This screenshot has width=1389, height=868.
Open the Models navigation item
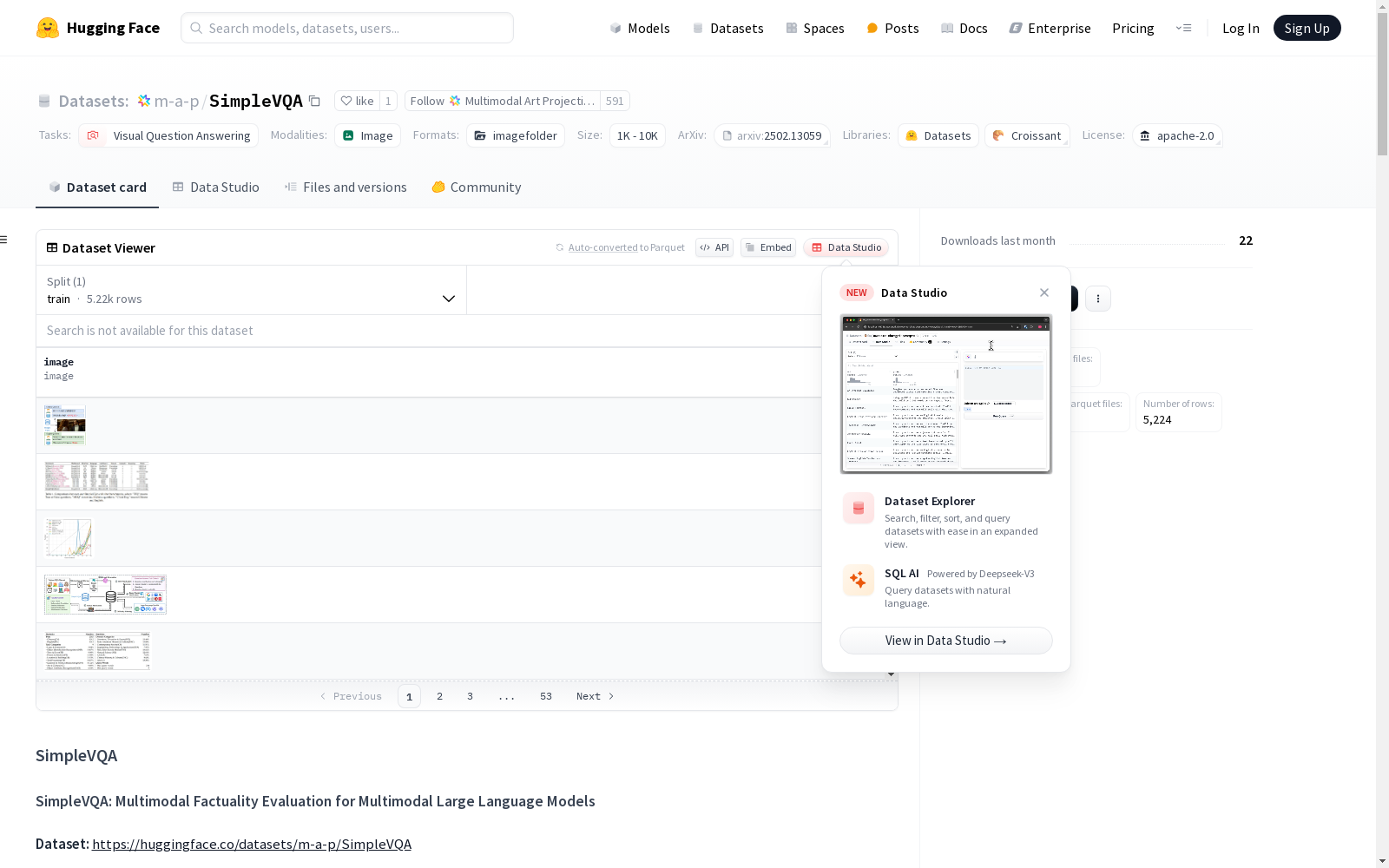pyautogui.click(x=640, y=28)
